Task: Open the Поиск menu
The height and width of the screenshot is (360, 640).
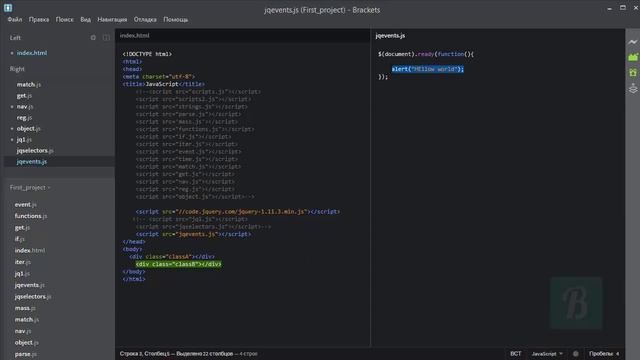Action: tap(64, 19)
